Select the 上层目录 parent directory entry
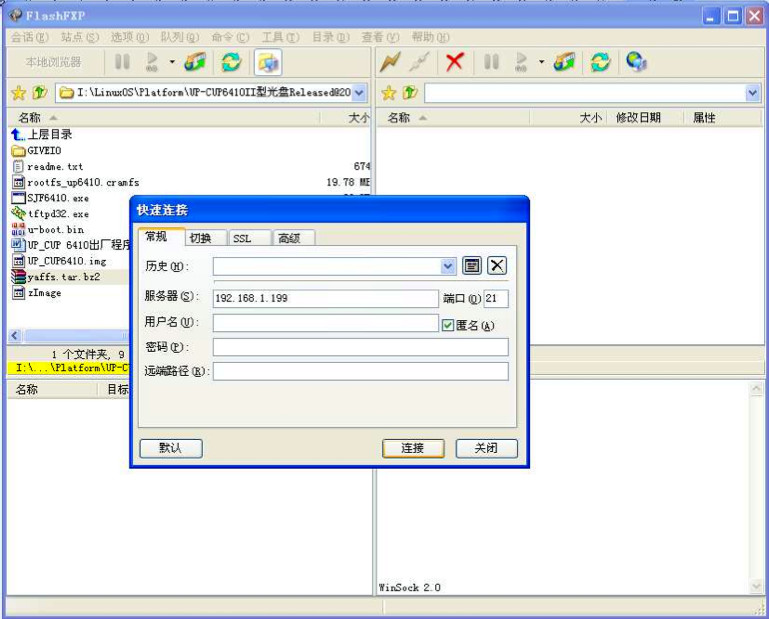The image size is (770, 619). pos(42,135)
